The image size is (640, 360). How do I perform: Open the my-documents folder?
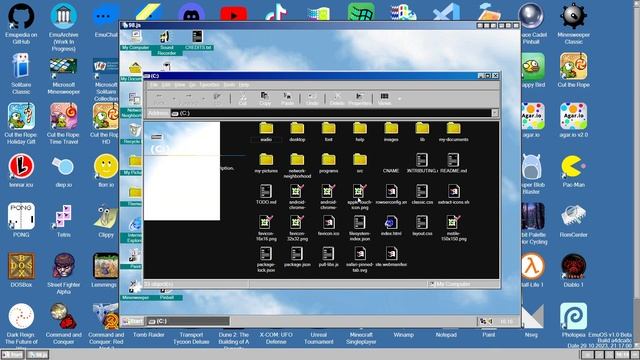click(x=453, y=132)
